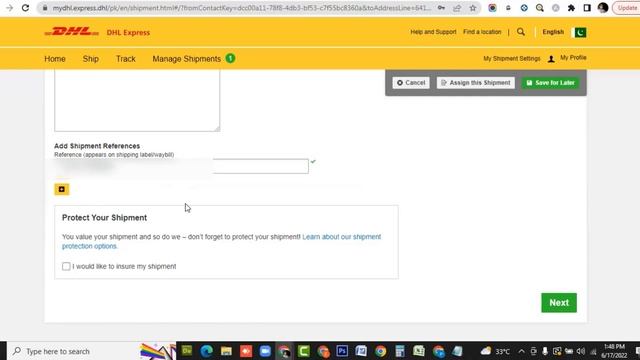Viewport: 640px width, 360px height.
Task: Click the browser address bar URL
Action: [242, 8]
